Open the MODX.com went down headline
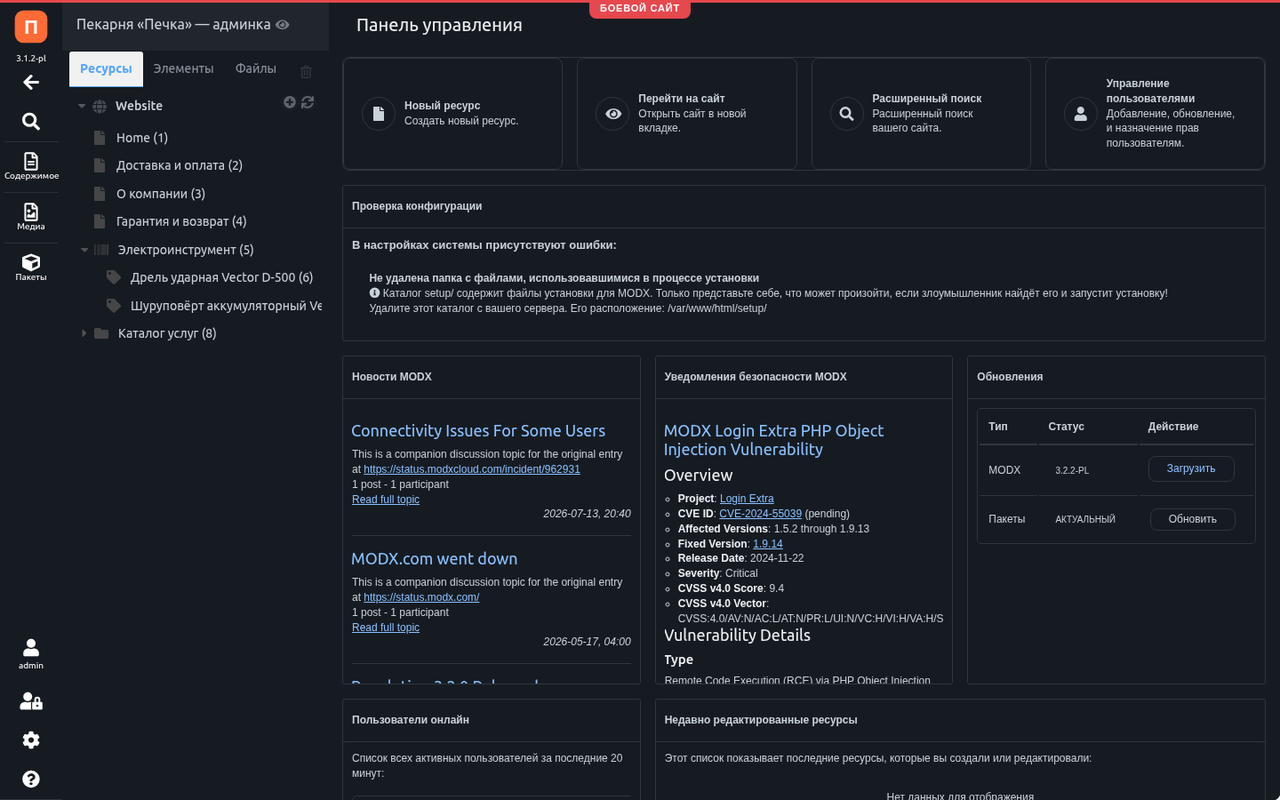Viewport: 1280px width, 800px height. tap(434, 559)
